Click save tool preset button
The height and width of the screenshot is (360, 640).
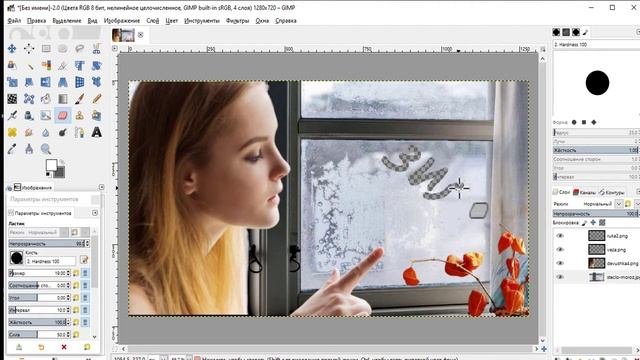click(x=19, y=347)
